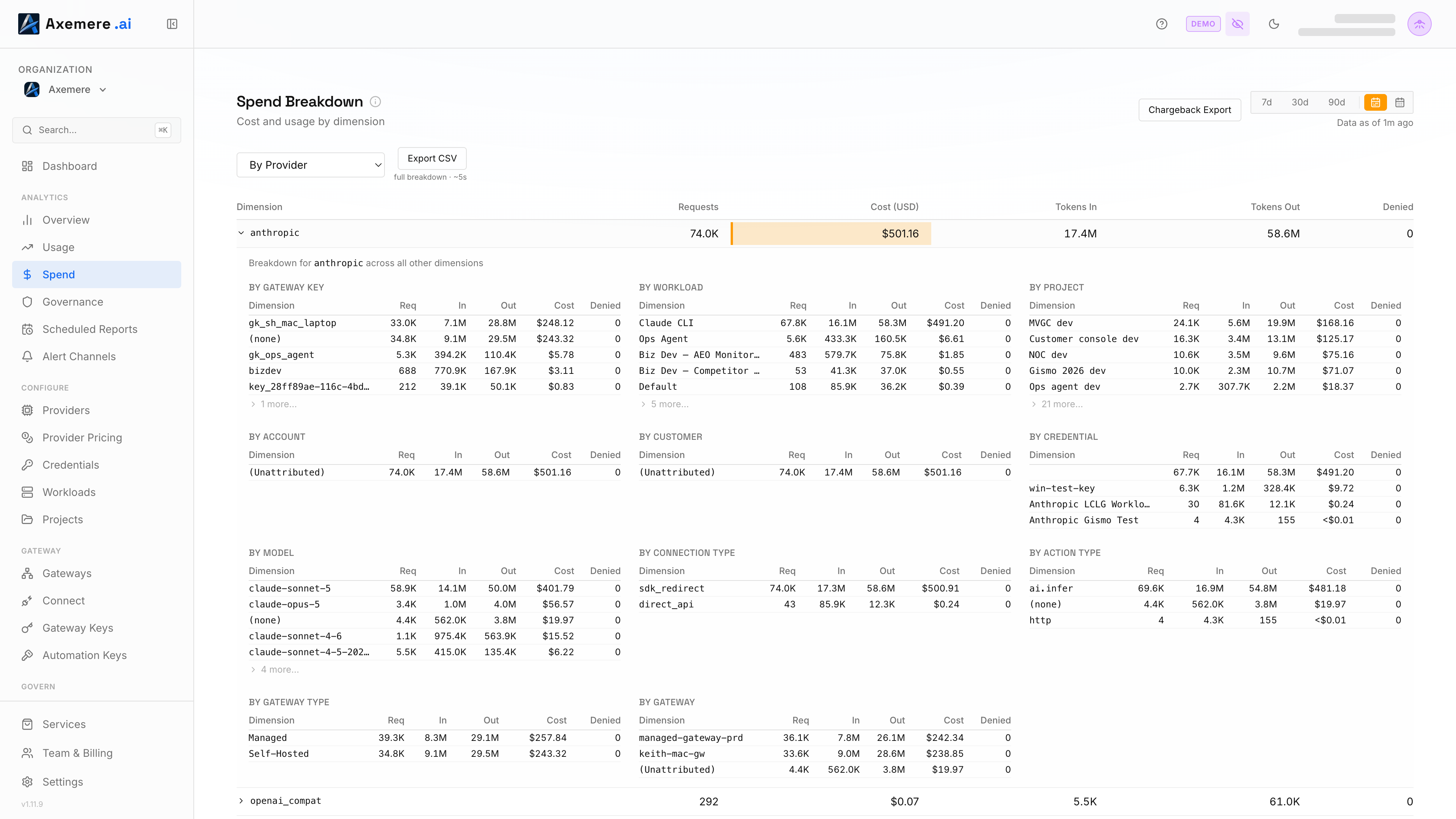Click gk_sh_mac_laptop gateway key row

coord(434,323)
